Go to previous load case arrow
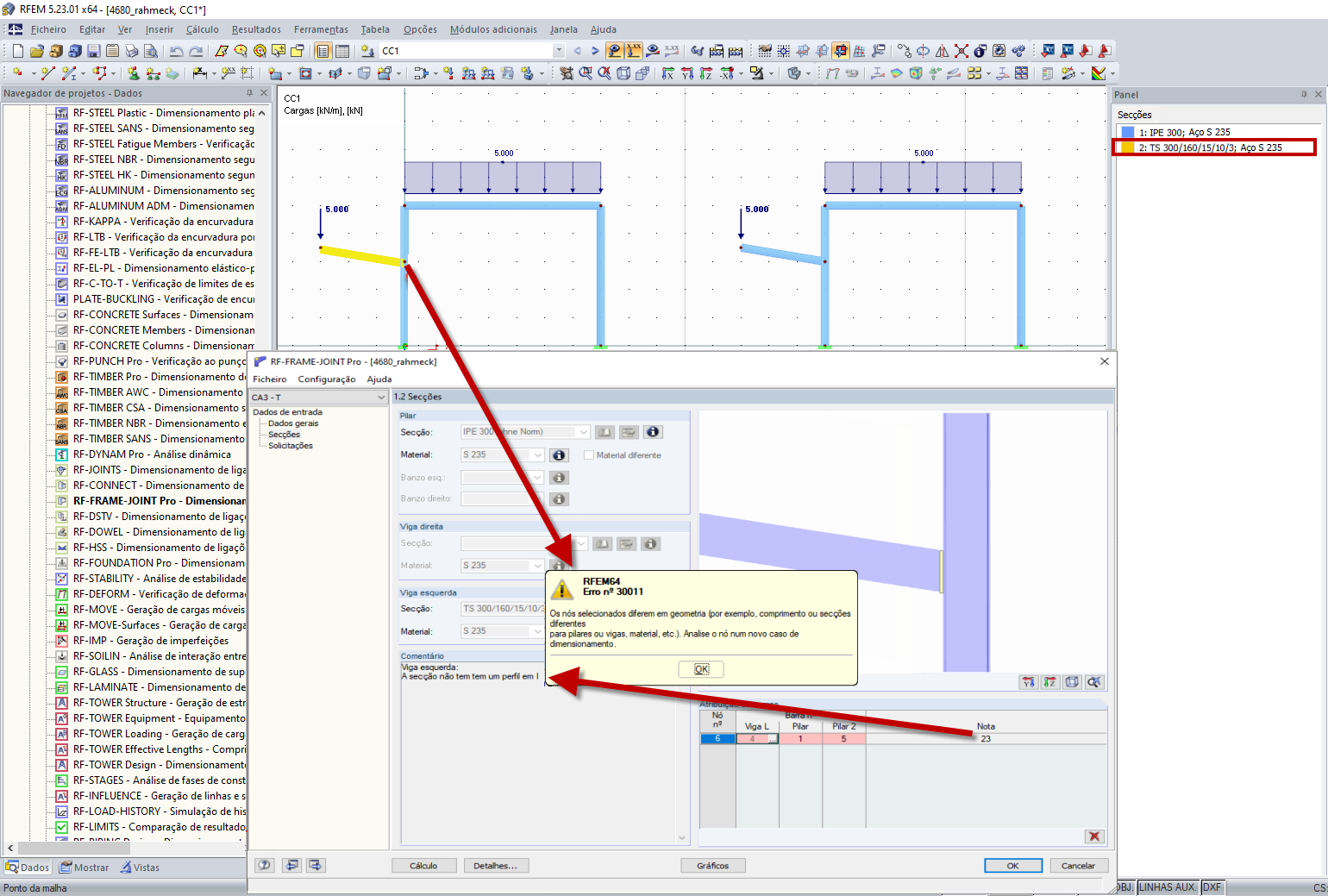Image resolution: width=1328 pixels, height=896 pixels. (x=577, y=51)
